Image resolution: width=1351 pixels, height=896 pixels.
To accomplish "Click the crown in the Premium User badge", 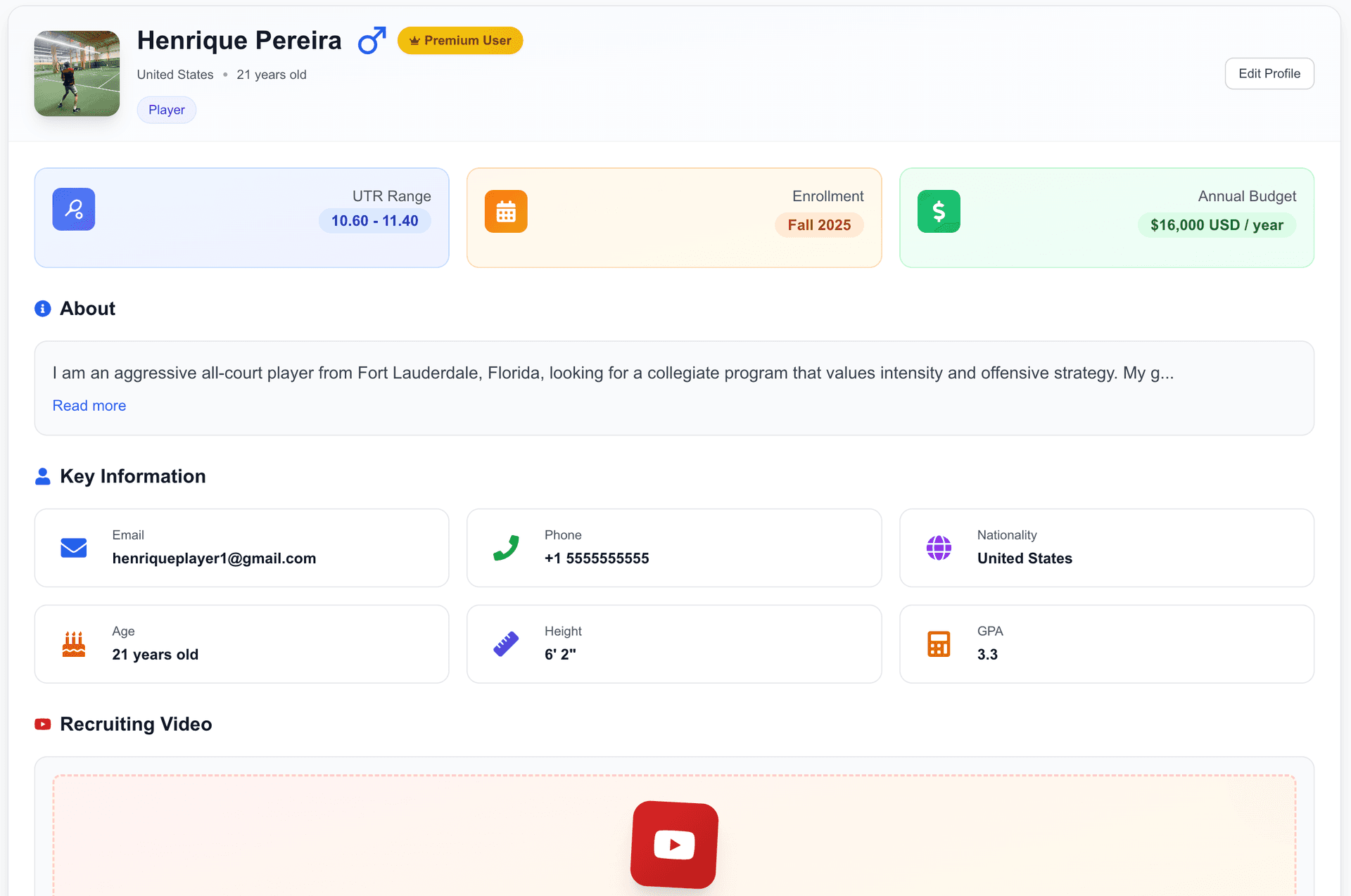I will coord(414,40).
